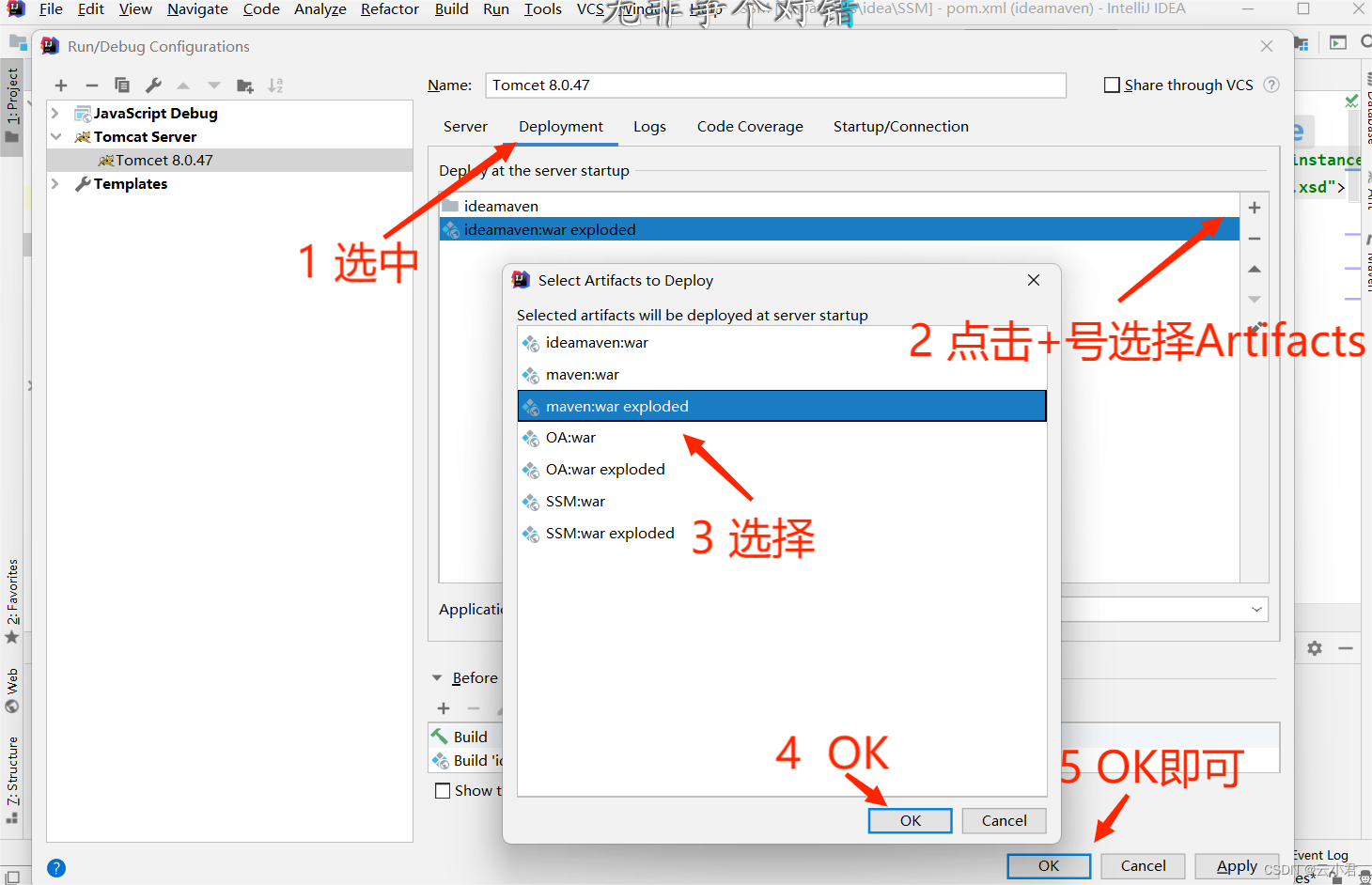Switch to Server tab
This screenshot has height=885, width=1372.
coord(465,127)
